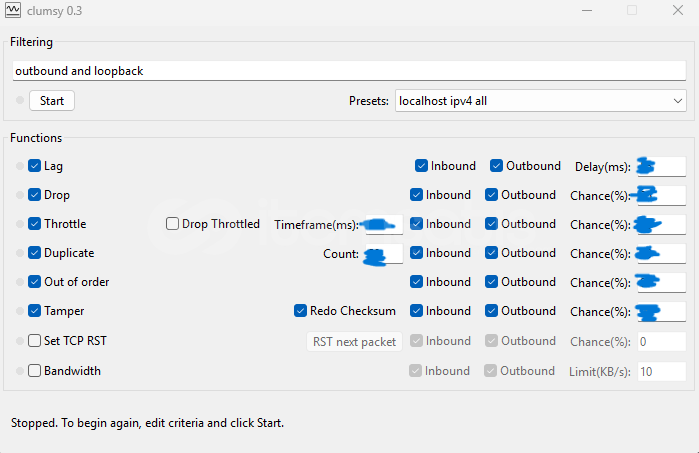Disable the Lag function checkbox
Viewport: 699px width, 453px height.
[35, 166]
